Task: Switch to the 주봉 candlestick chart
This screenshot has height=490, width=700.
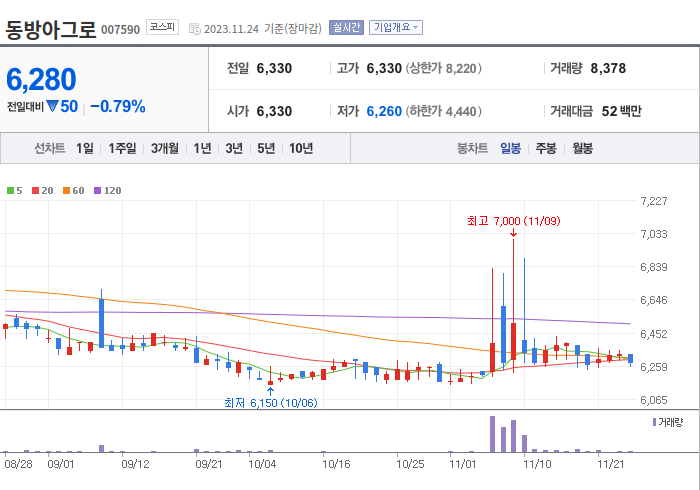Action: pyautogui.click(x=546, y=148)
